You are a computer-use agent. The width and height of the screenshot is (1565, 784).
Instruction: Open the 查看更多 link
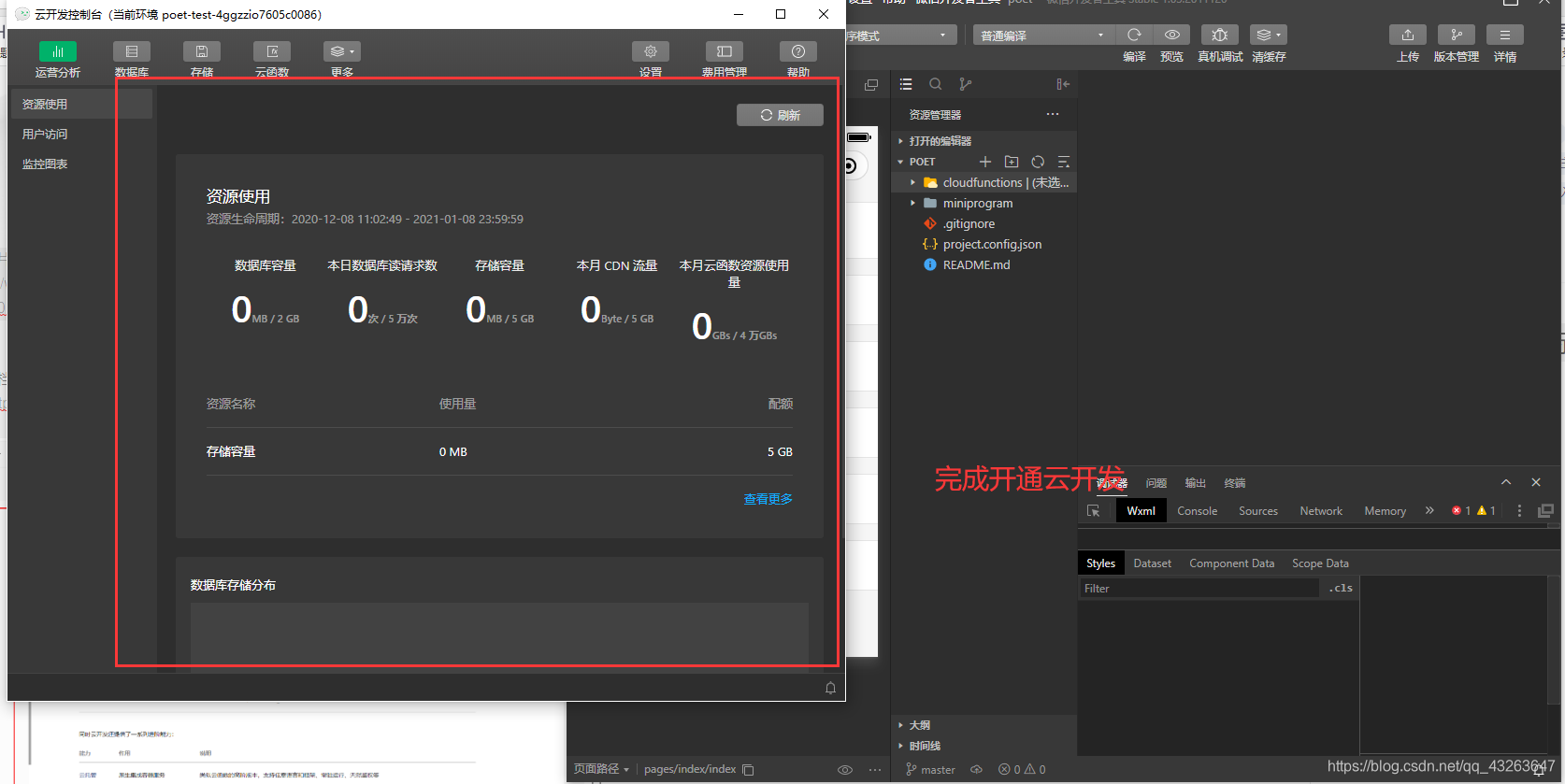(x=768, y=499)
